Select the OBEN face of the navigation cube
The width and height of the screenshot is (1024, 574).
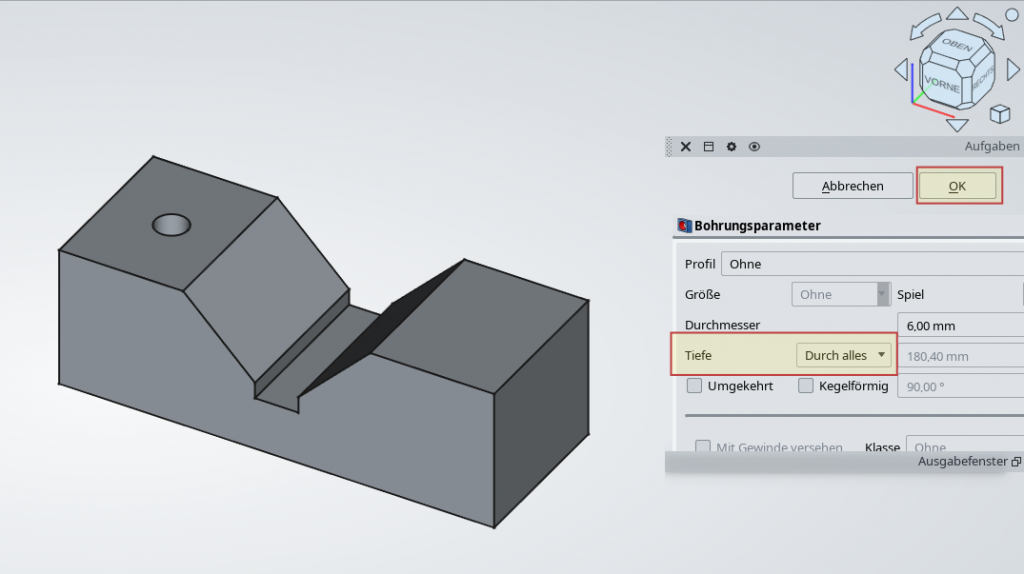point(957,46)
